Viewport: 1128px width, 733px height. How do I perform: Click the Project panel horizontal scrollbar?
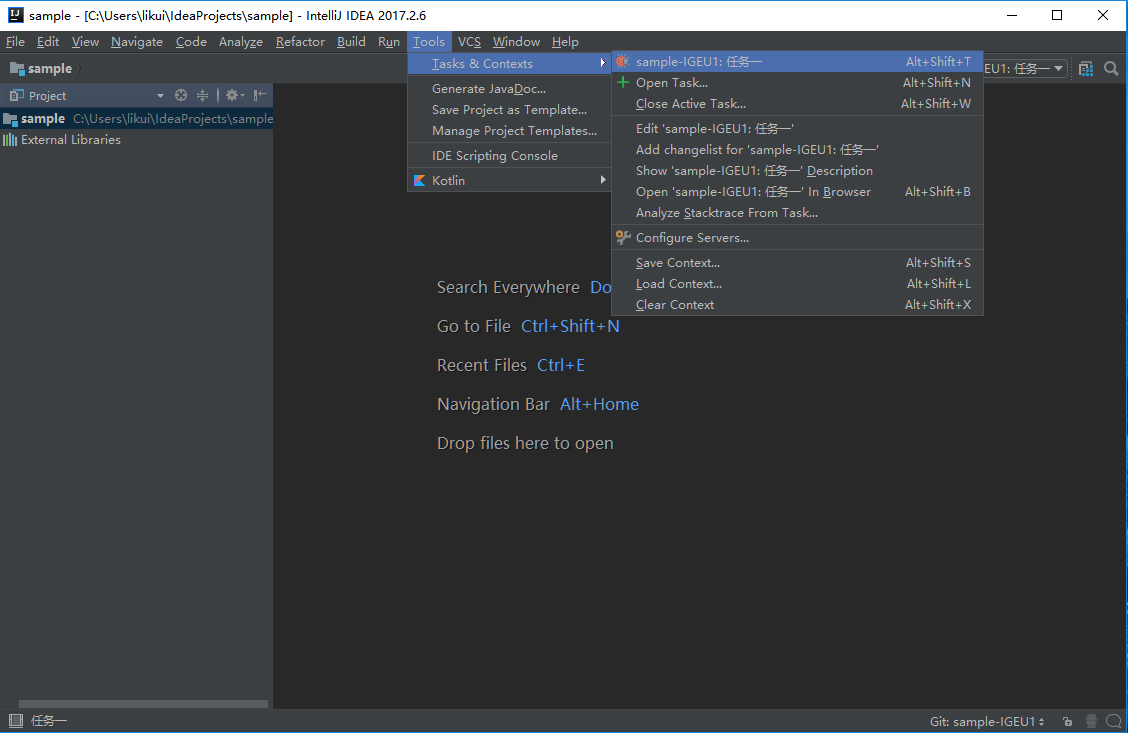(143, 704)
